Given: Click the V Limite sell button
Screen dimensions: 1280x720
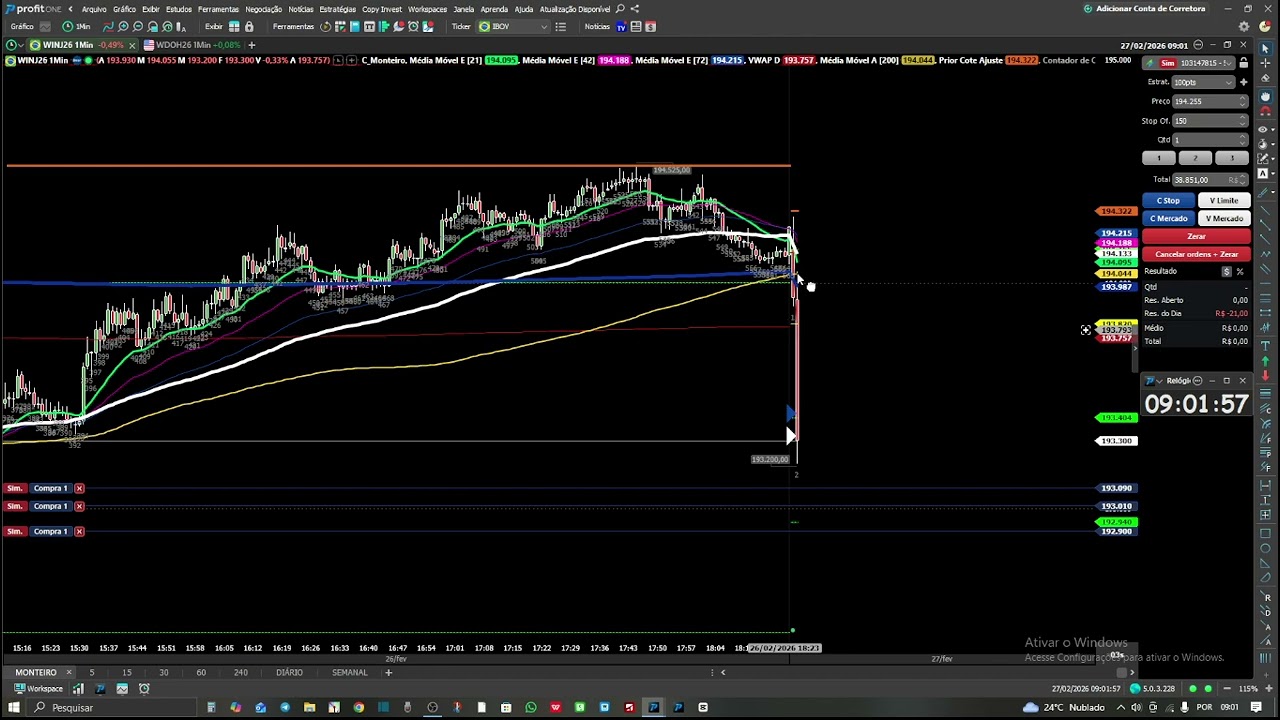Looking at the screenshot, I should pos(1224,200).
